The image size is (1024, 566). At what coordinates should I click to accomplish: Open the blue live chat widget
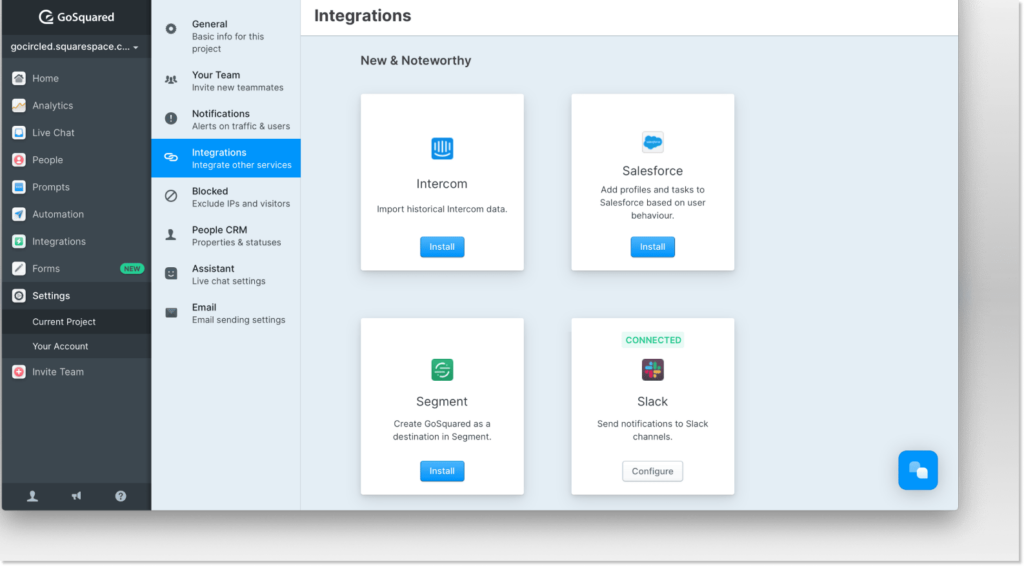[918, 470]
